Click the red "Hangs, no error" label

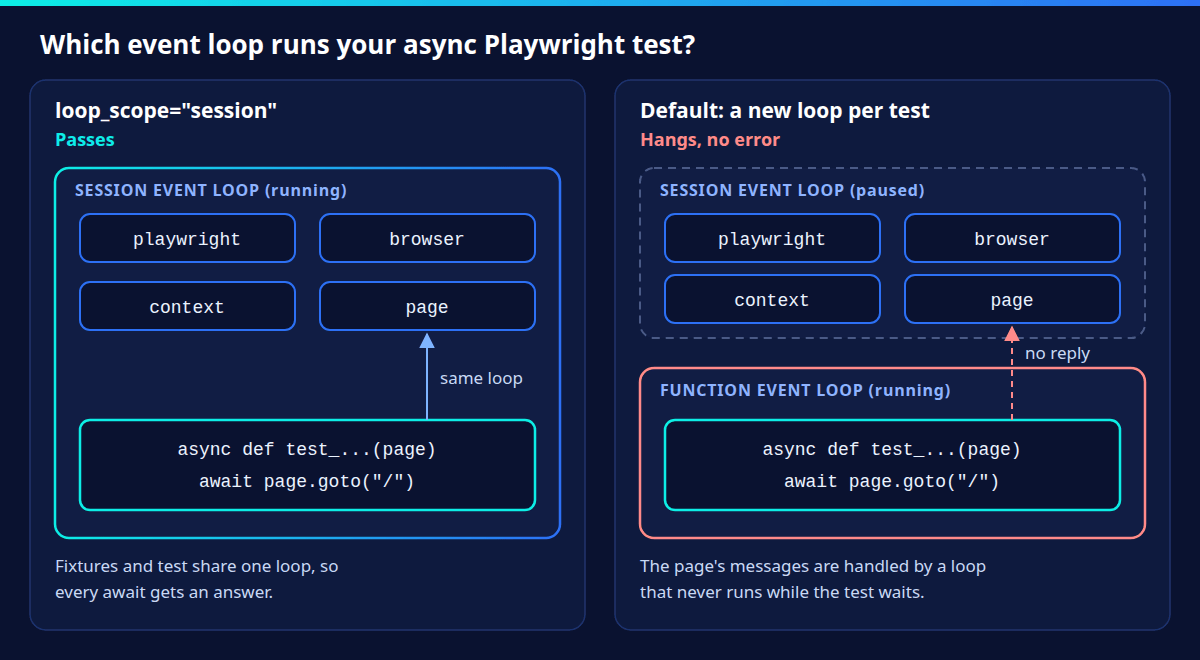710,140
